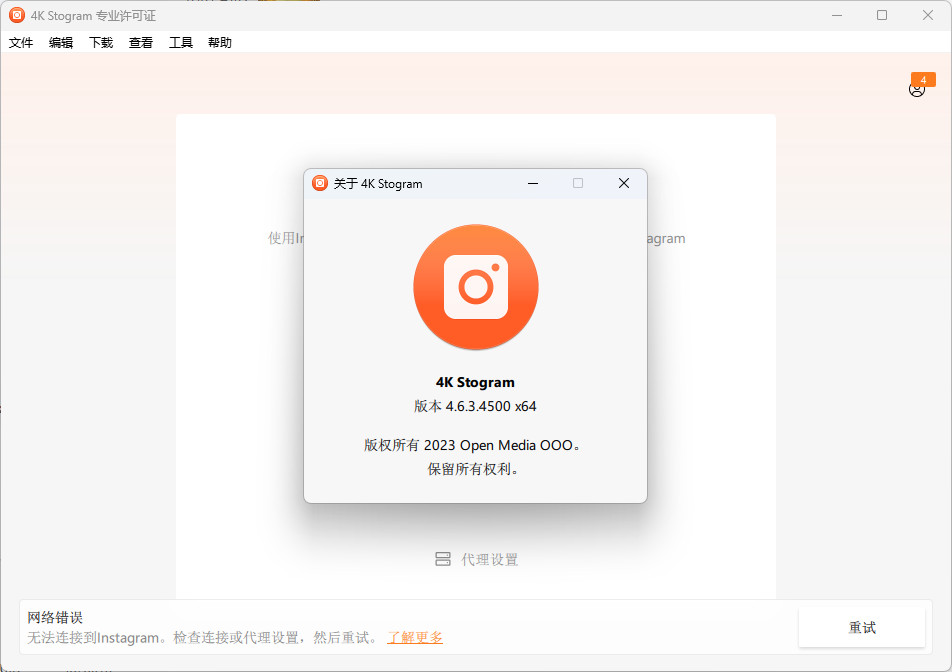Click the 网络错误 heading
The image size is (952, 672).
(55, 617)
